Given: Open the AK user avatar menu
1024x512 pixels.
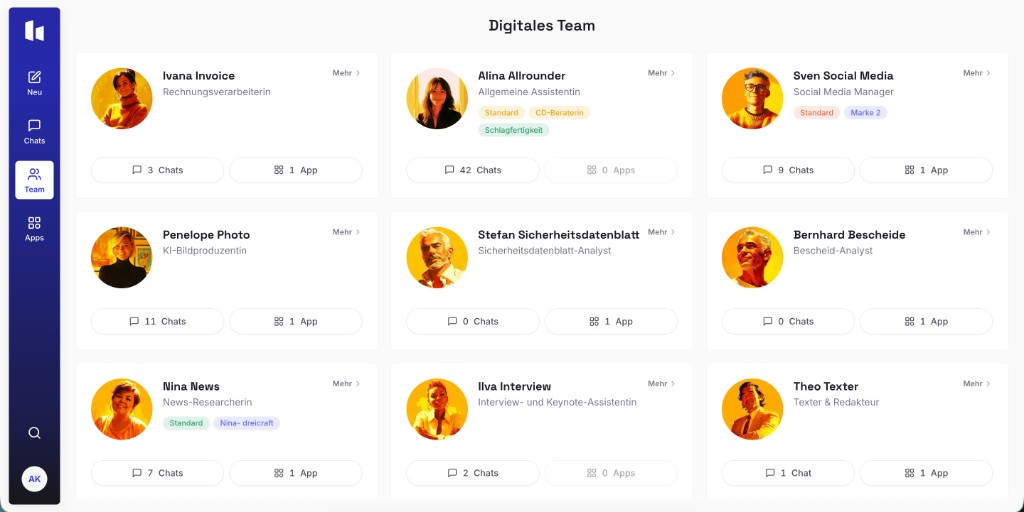Looking at the screenshot, I should pyautogui.click(x=35, y=479).
